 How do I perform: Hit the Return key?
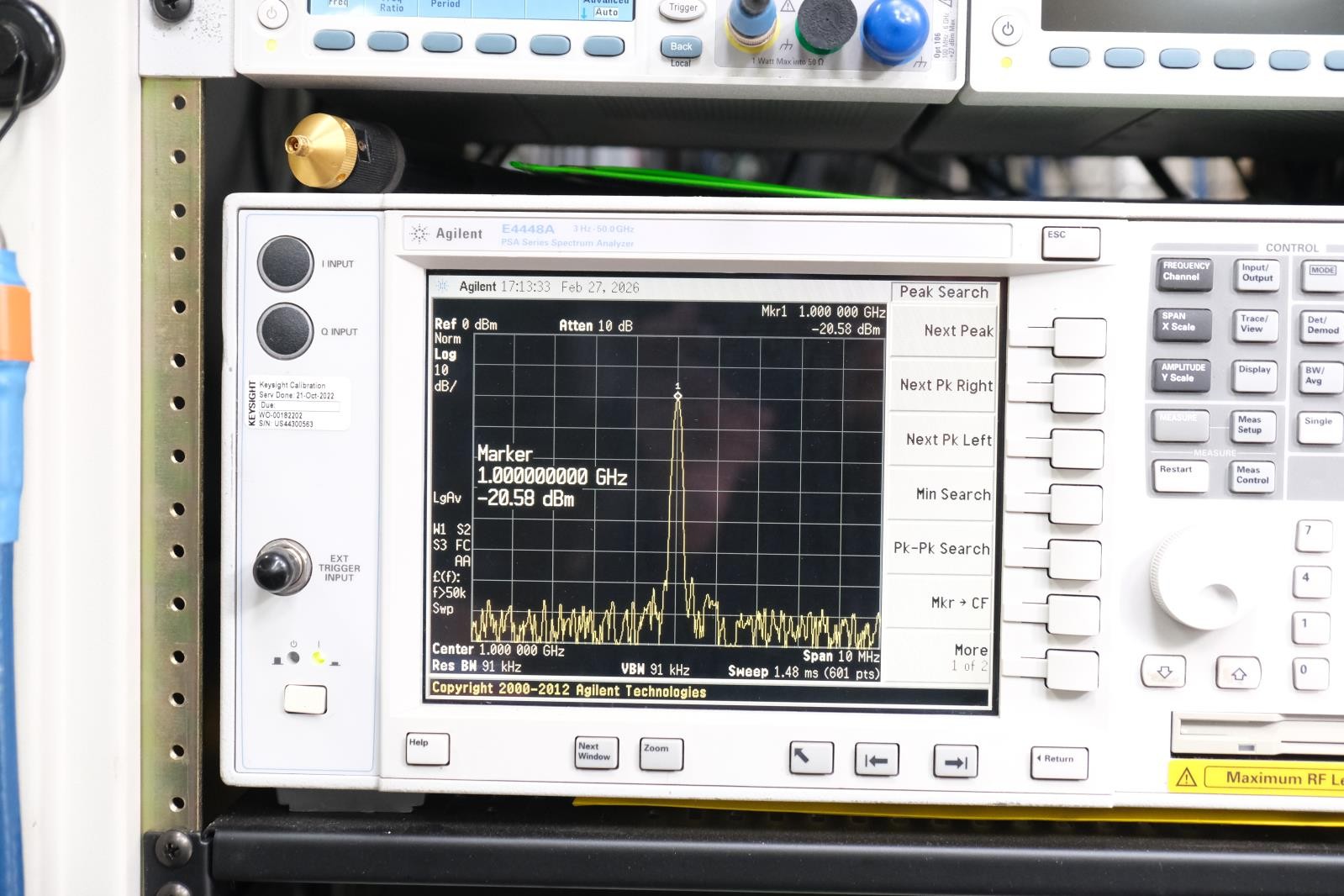tap(1059, 762)
